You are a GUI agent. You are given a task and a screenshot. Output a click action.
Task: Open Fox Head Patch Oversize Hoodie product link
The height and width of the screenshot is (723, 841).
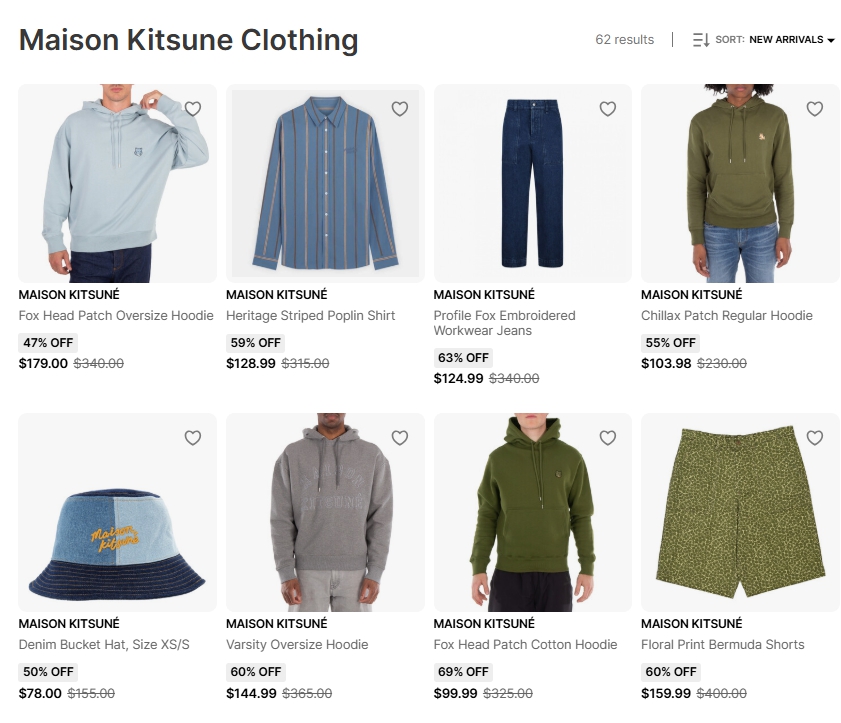tap(116, 315)
